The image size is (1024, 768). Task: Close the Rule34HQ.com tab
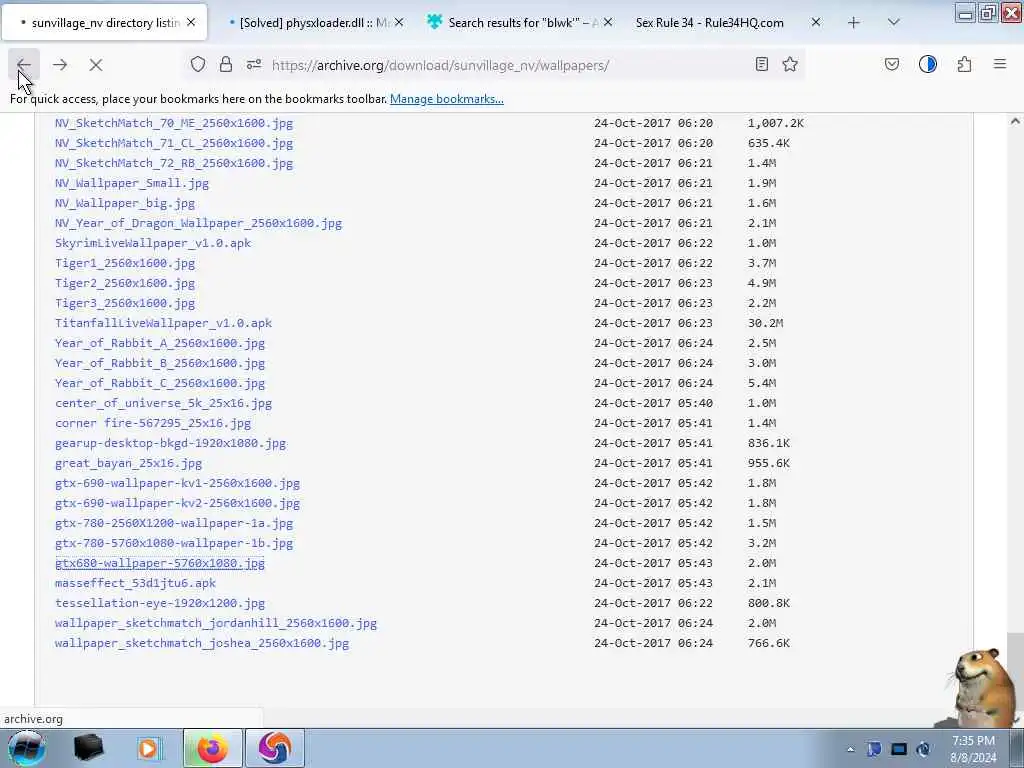tap(816, 22)
